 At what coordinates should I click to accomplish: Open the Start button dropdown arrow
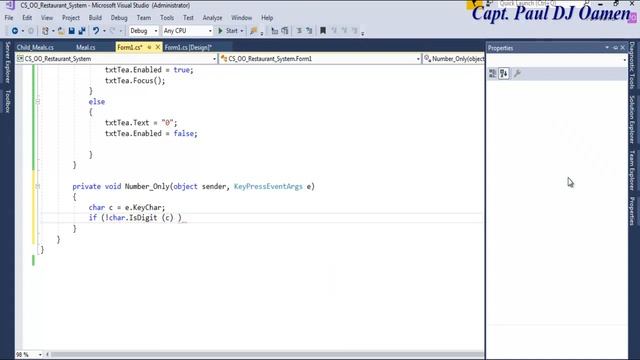(242, 31)
